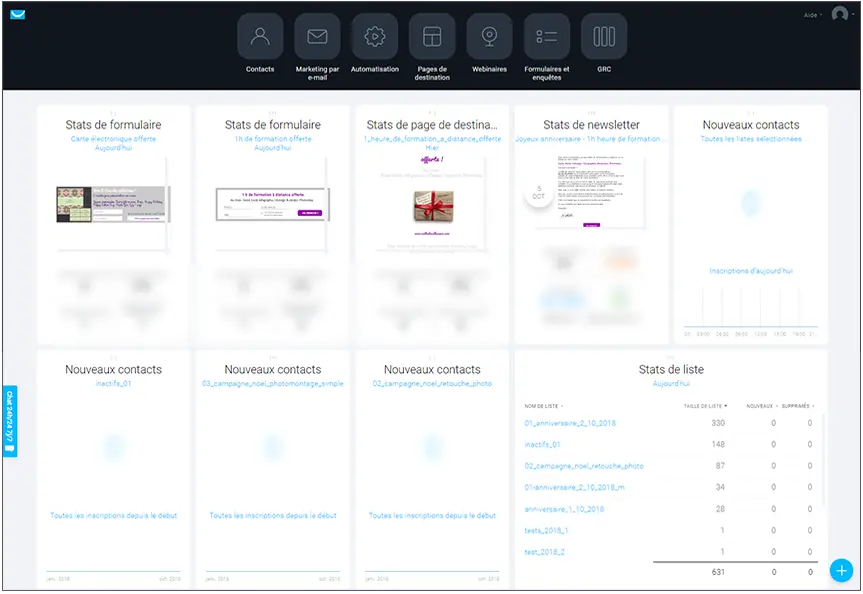
Task: Click the 03_campagne_noel_photomontage_simple widget link
Action: (272, 383)
